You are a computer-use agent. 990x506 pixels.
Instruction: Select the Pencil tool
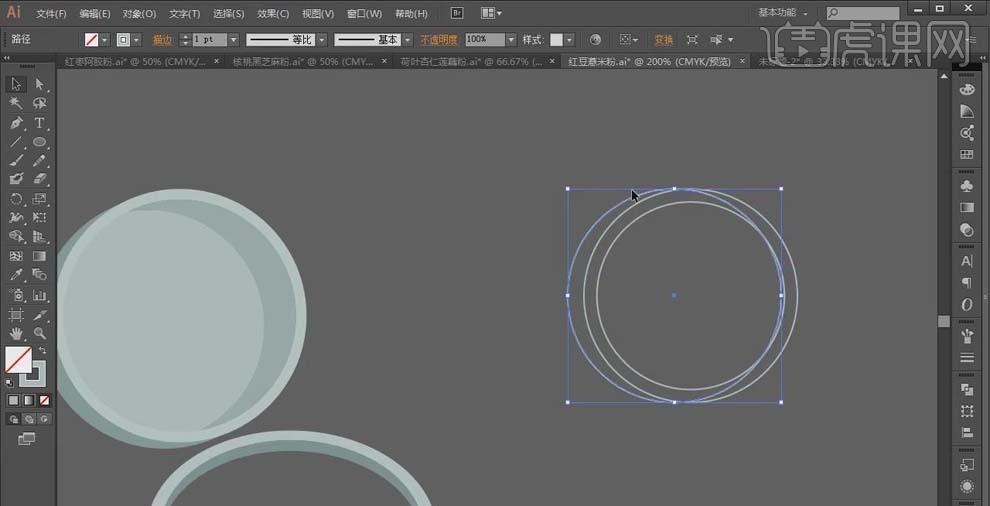click(x=40, y=160)
